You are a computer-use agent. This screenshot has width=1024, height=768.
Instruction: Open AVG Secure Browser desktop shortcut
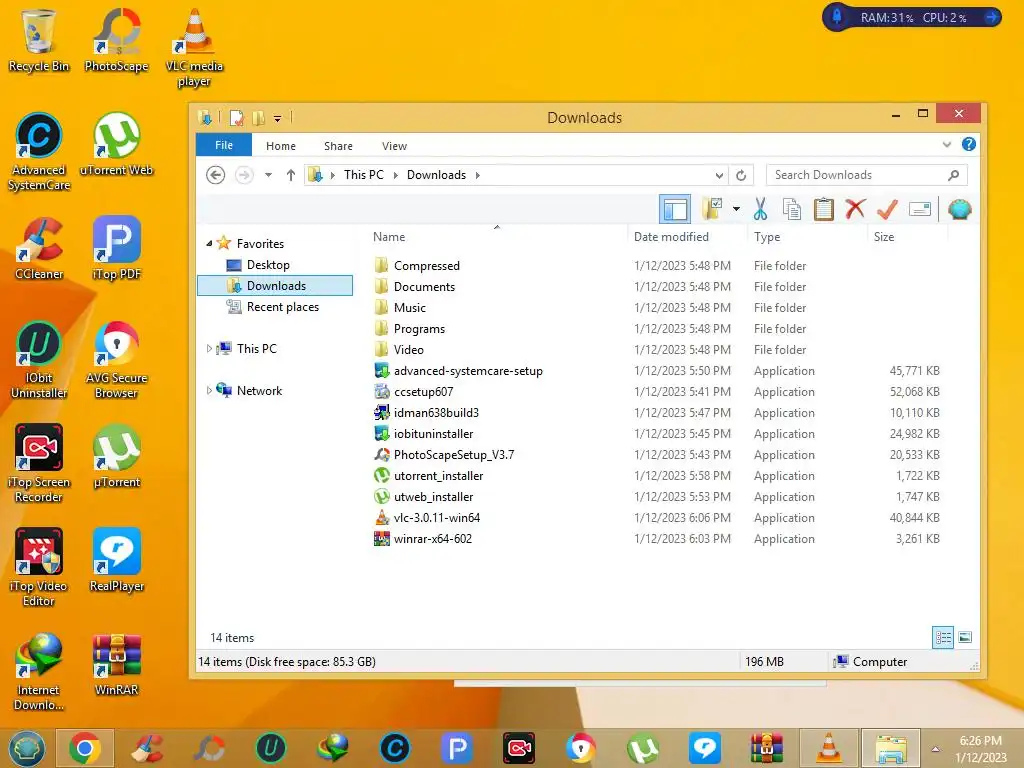pyautogui.click(x=116, y=359)
